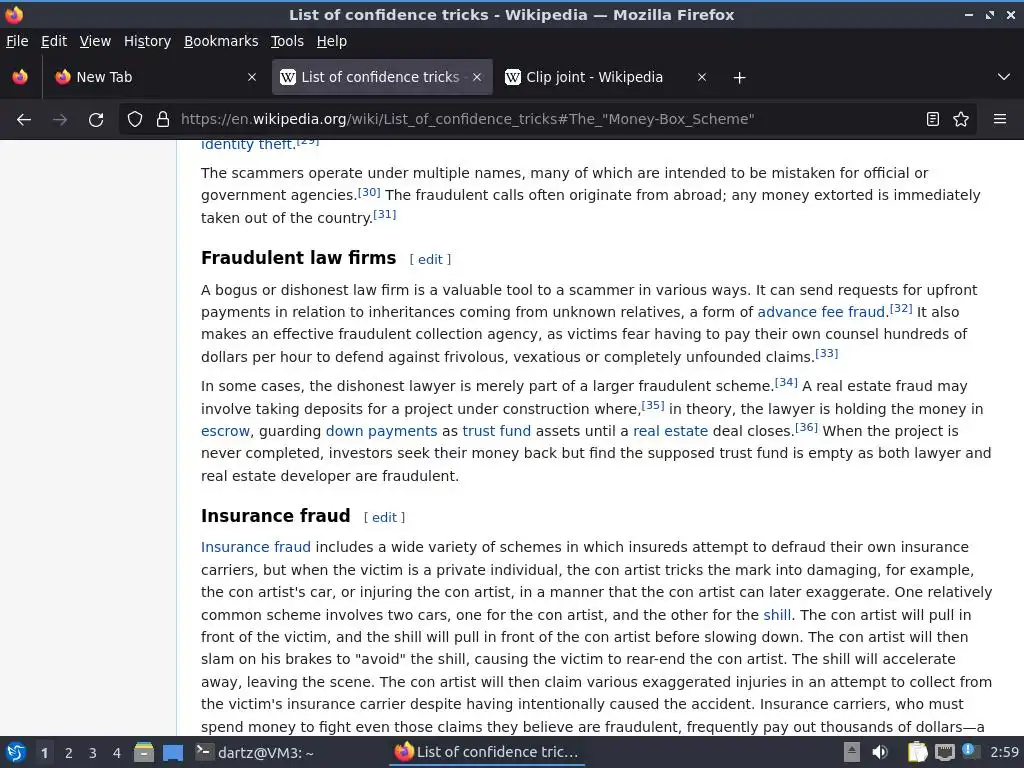
Task: Open the escrow link
Action: (x=225, y=431)
